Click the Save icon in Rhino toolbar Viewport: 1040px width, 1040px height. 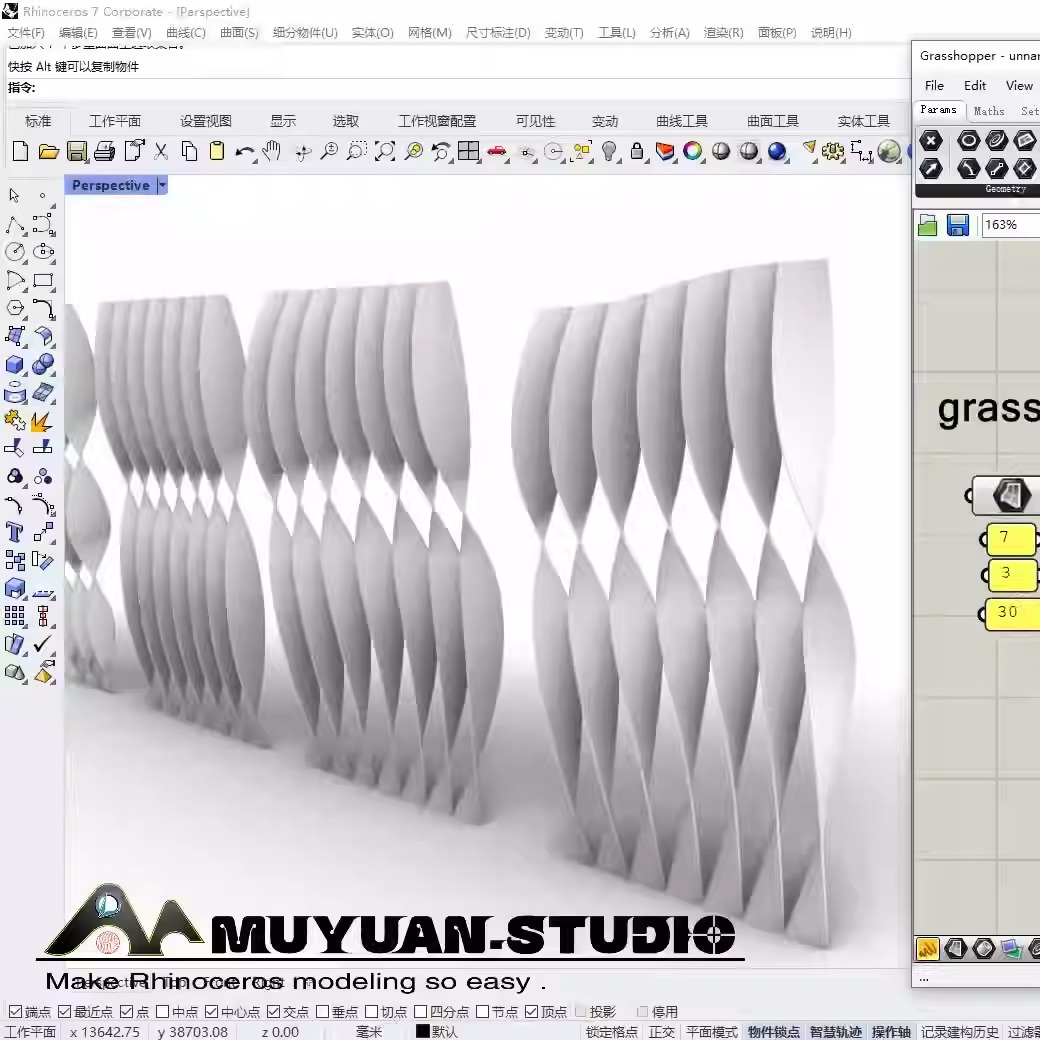point(76,151)
